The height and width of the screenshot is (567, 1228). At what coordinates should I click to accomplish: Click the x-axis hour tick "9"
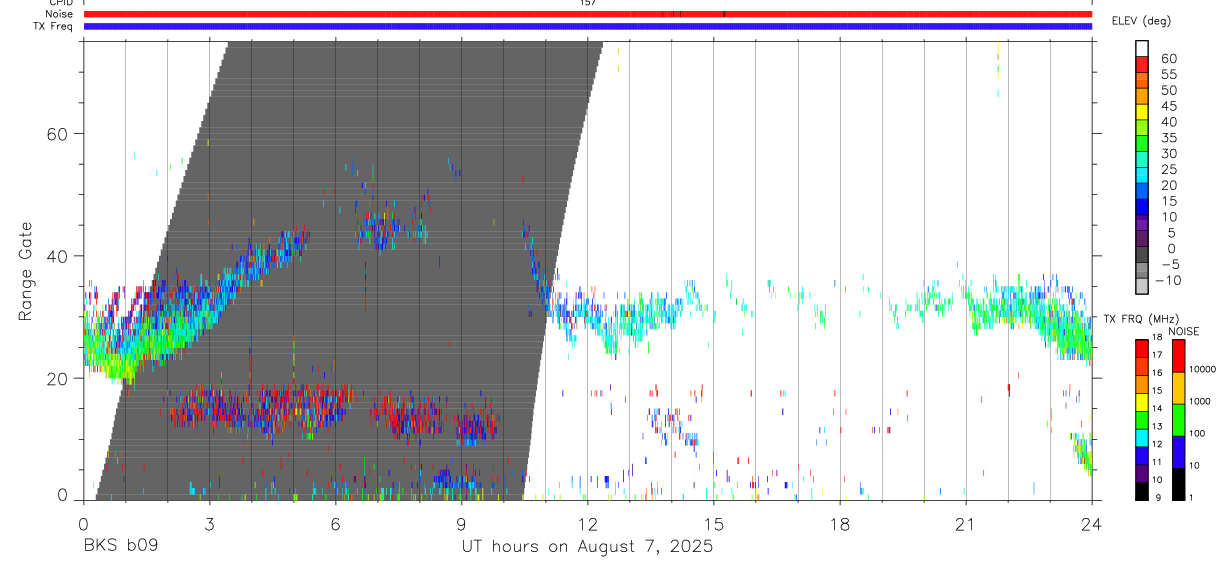click(x=461, y=523)
